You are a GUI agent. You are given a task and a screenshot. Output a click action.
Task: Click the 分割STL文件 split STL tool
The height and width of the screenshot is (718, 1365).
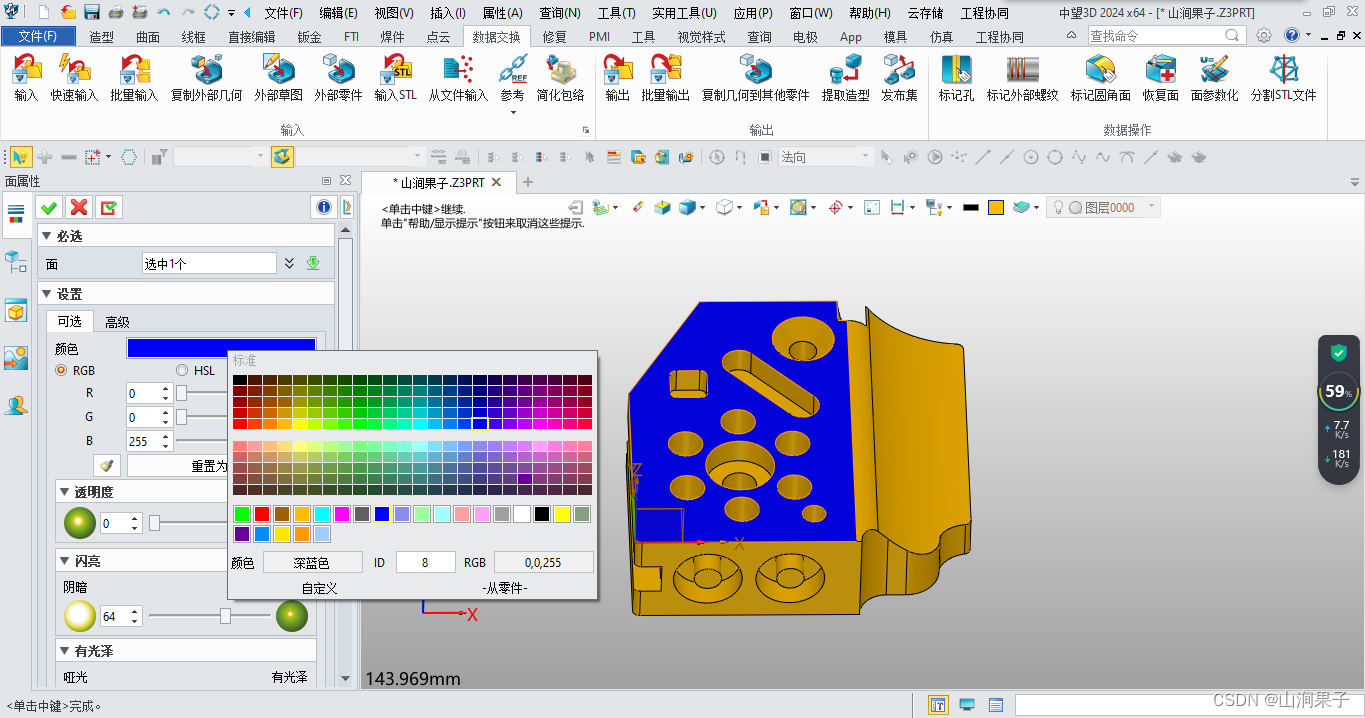tap(1285, 80)
